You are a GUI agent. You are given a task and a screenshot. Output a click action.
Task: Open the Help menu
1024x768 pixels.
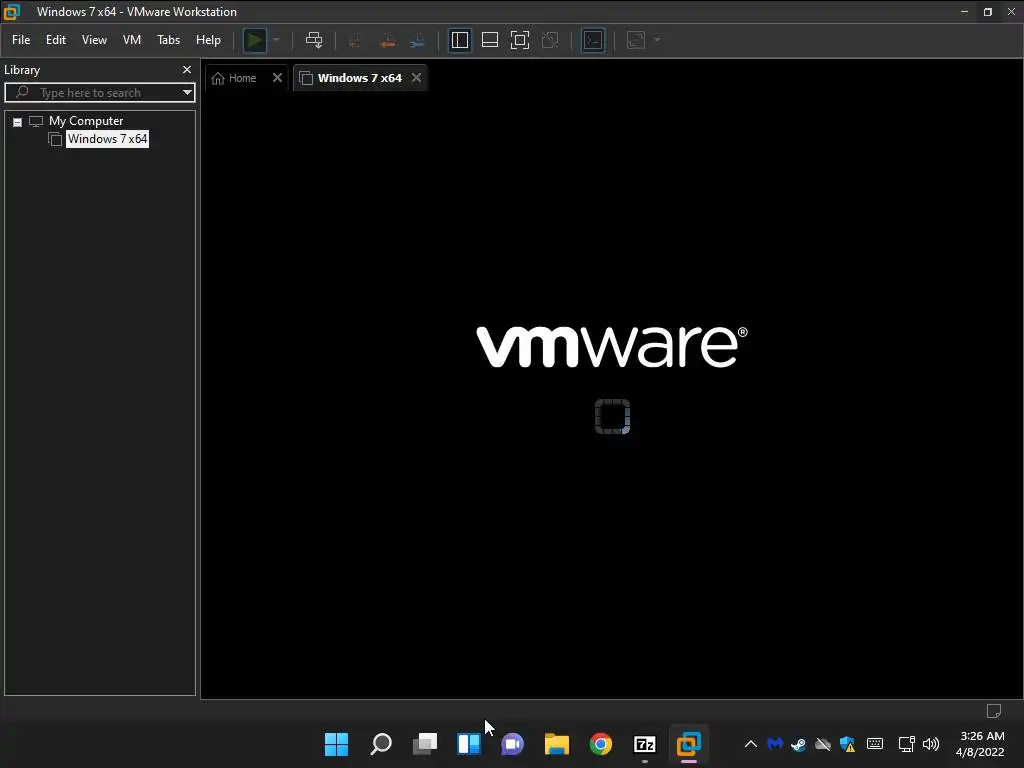208,40
